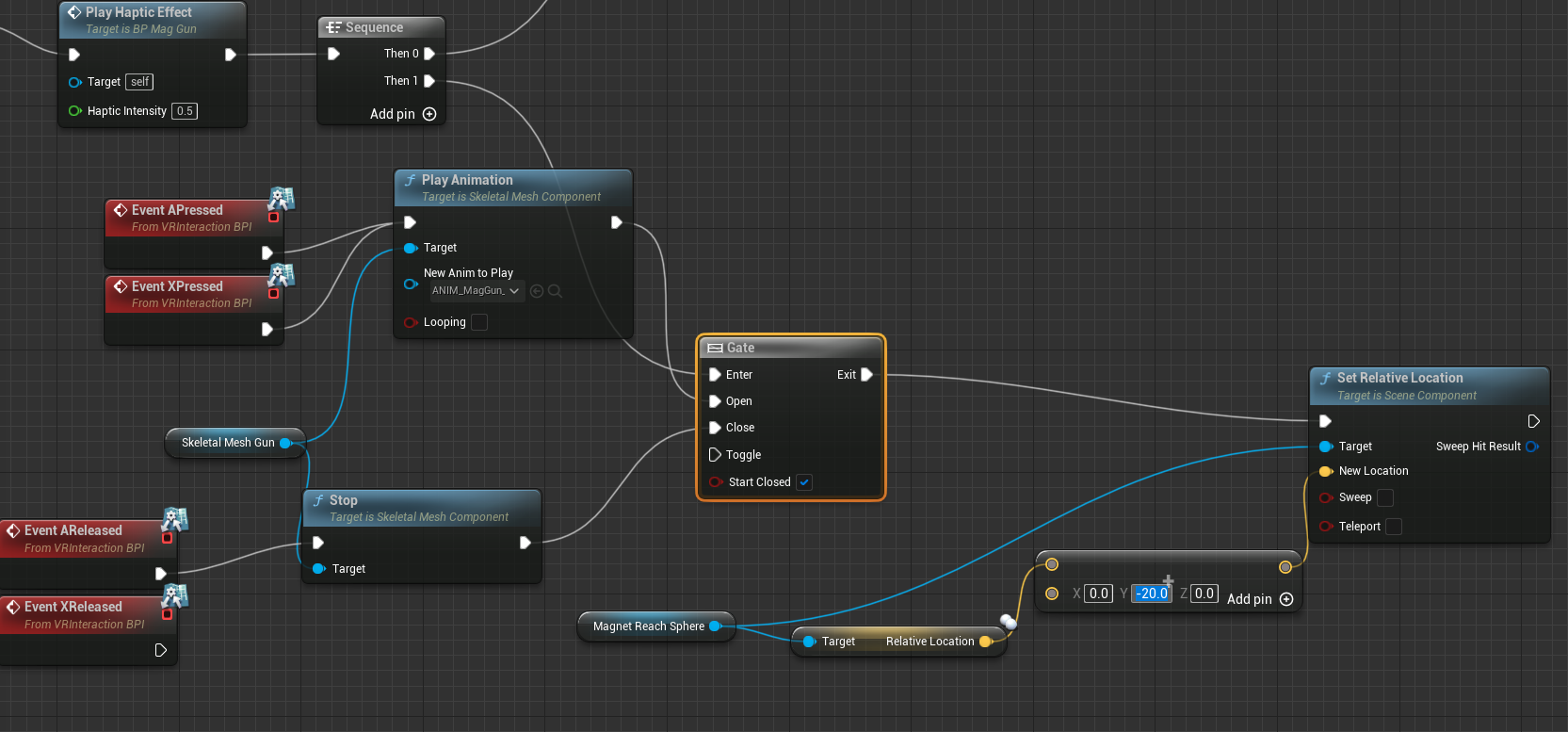The height and width of the screenshot is (732, 1568).
Task: Tick the Teleport checkbox
Action: click(1394, 527)
